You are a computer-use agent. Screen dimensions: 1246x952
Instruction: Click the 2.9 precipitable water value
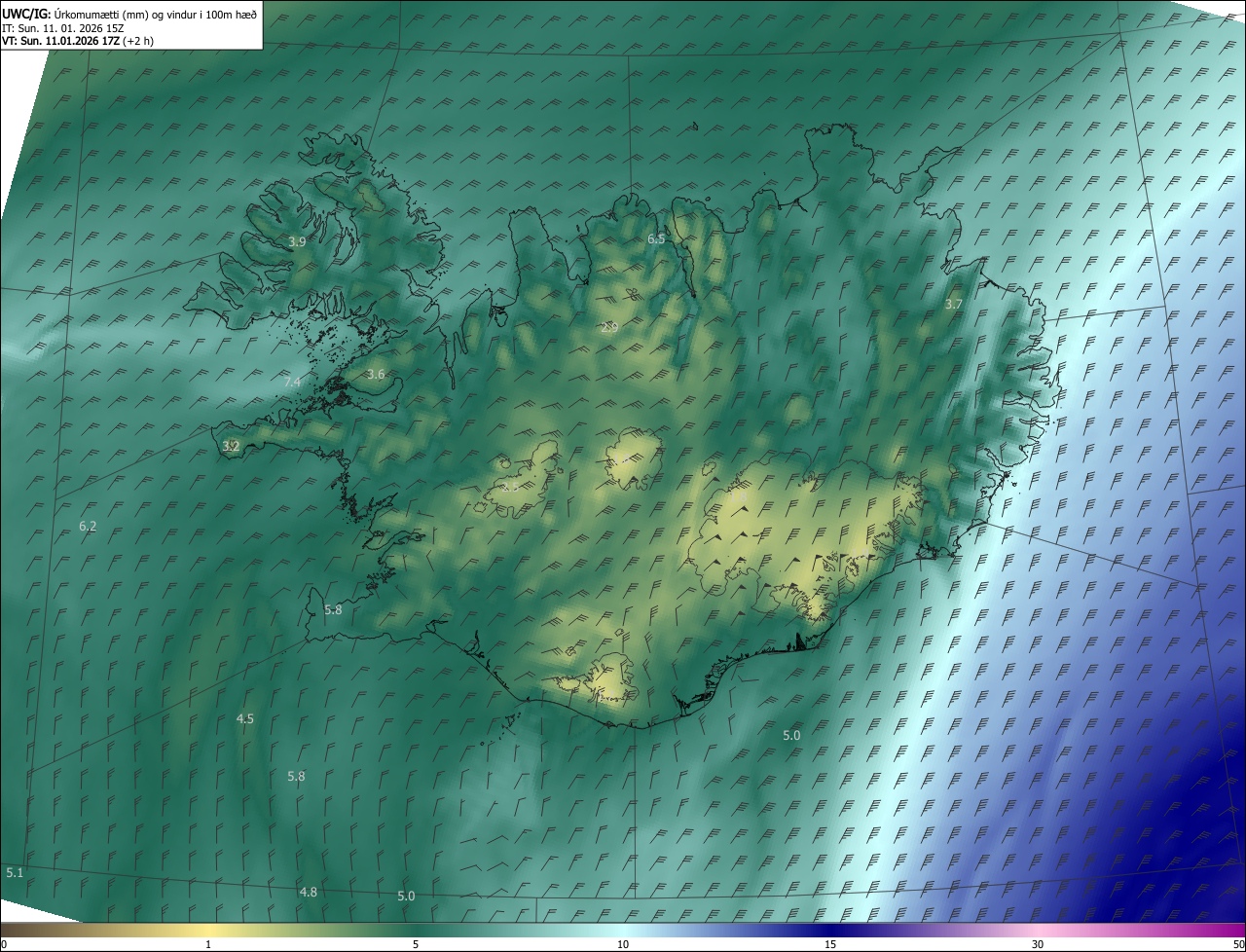(609, 328)
